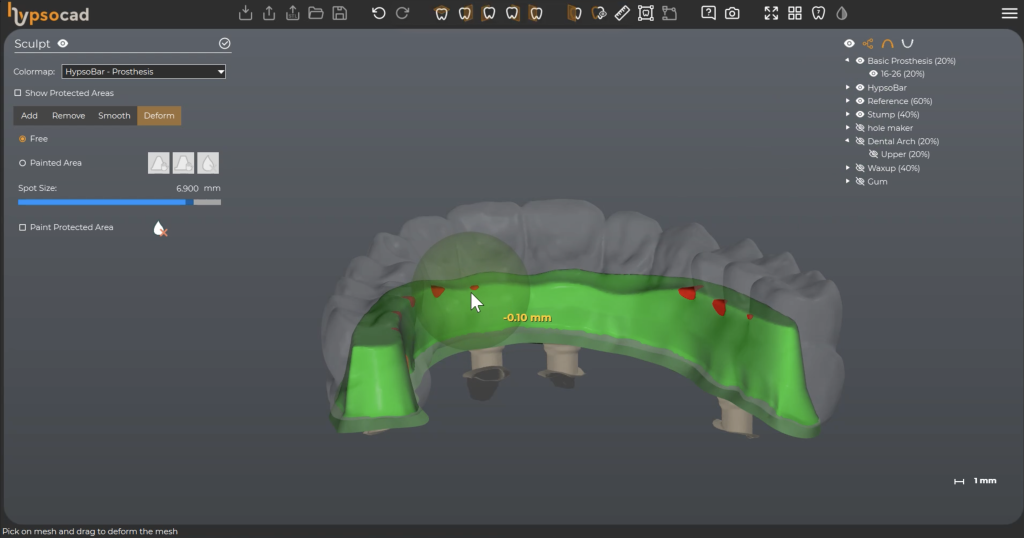
Task: Open the hamburger menu at top right
Action: coord(1008,13)
